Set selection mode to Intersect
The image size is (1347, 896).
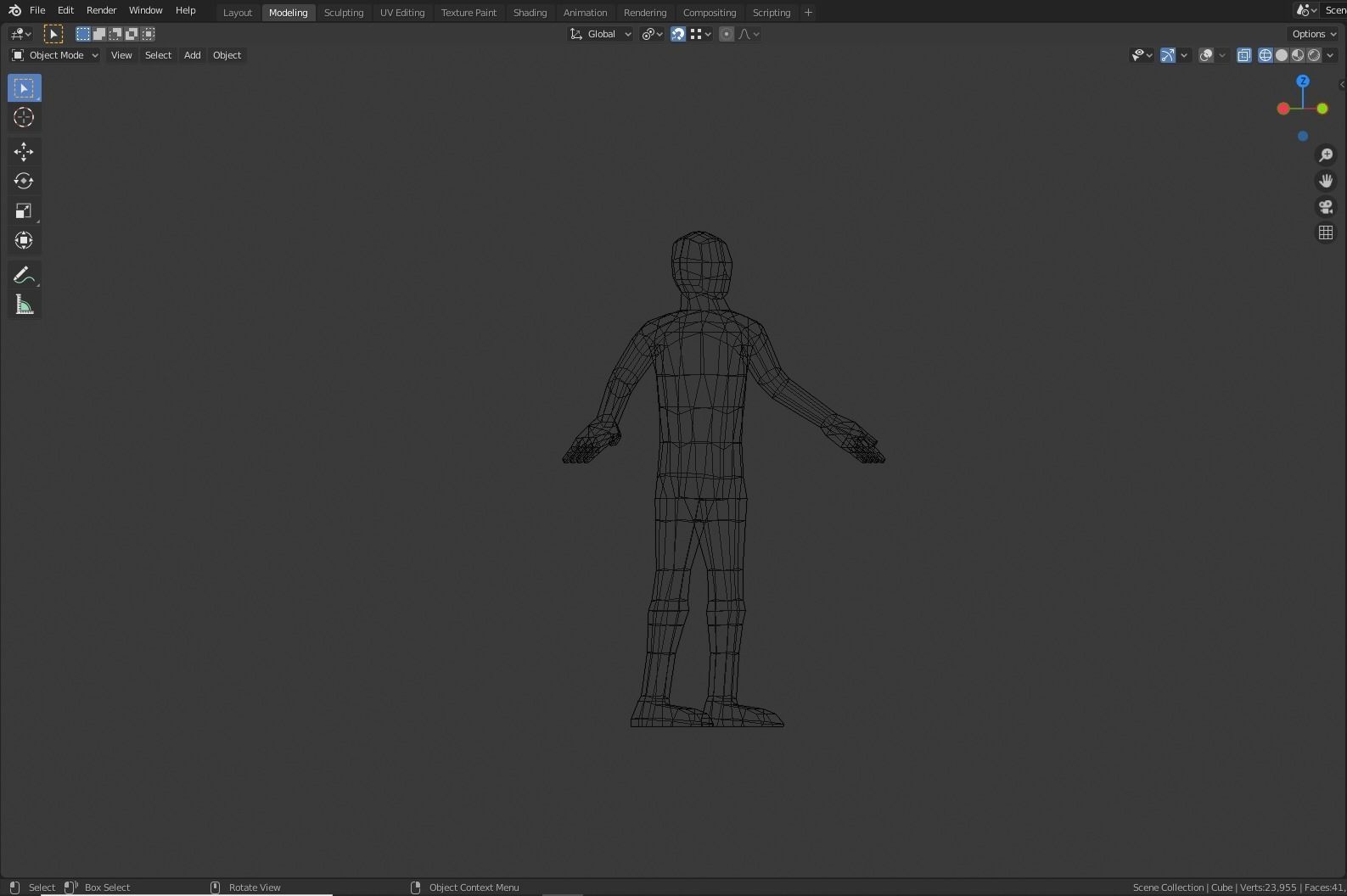coord(148,34)
